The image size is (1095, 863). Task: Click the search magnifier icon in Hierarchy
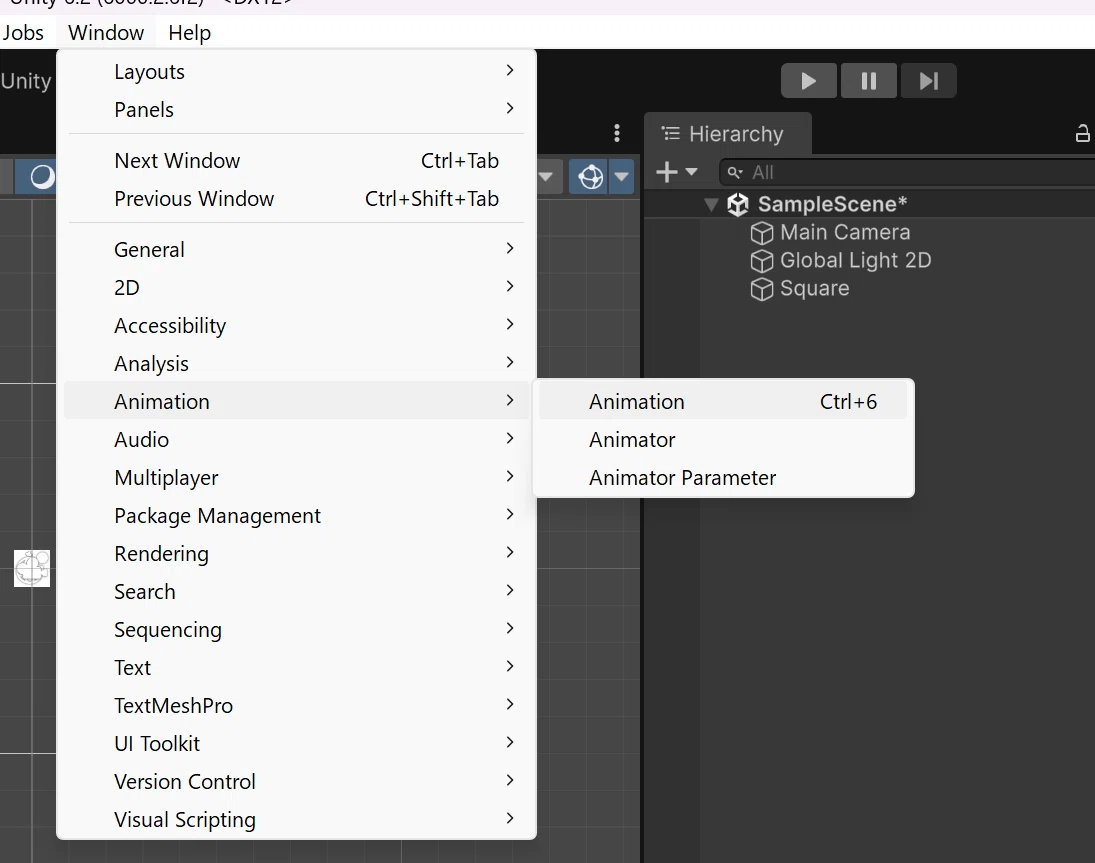pos(735,172)
